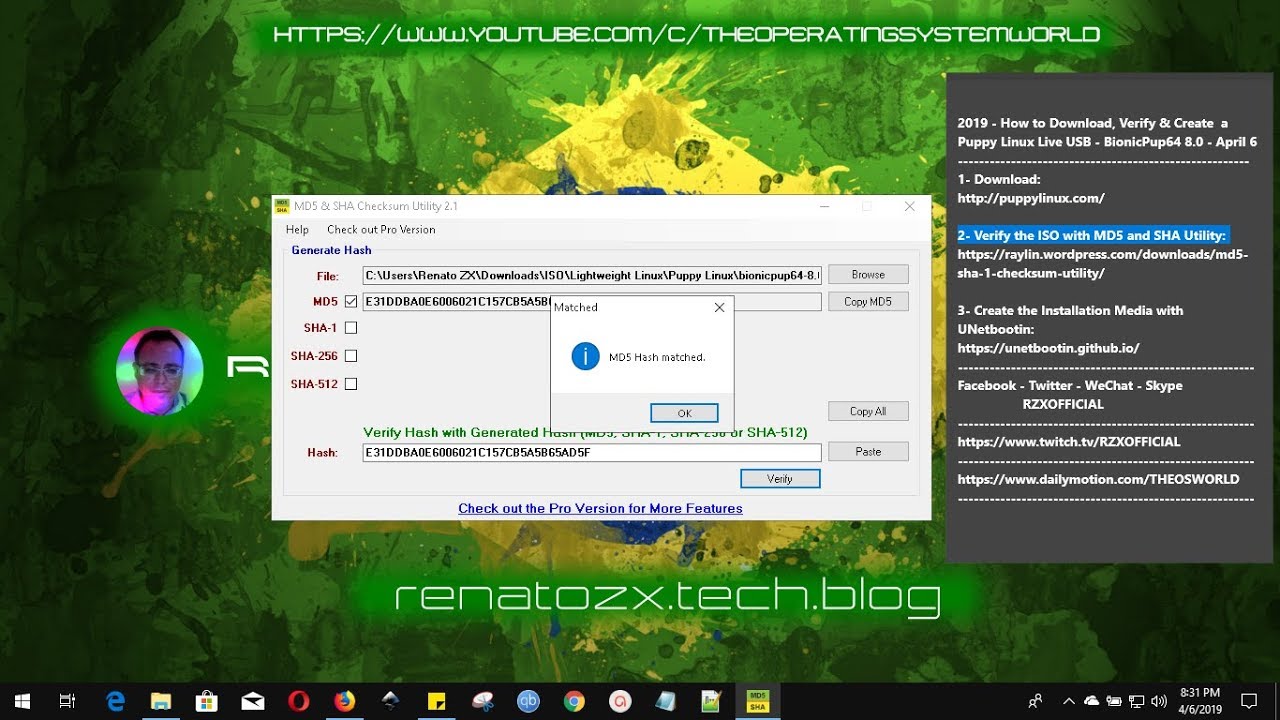Toggle the MD5 checkbox

pos(351,301)
